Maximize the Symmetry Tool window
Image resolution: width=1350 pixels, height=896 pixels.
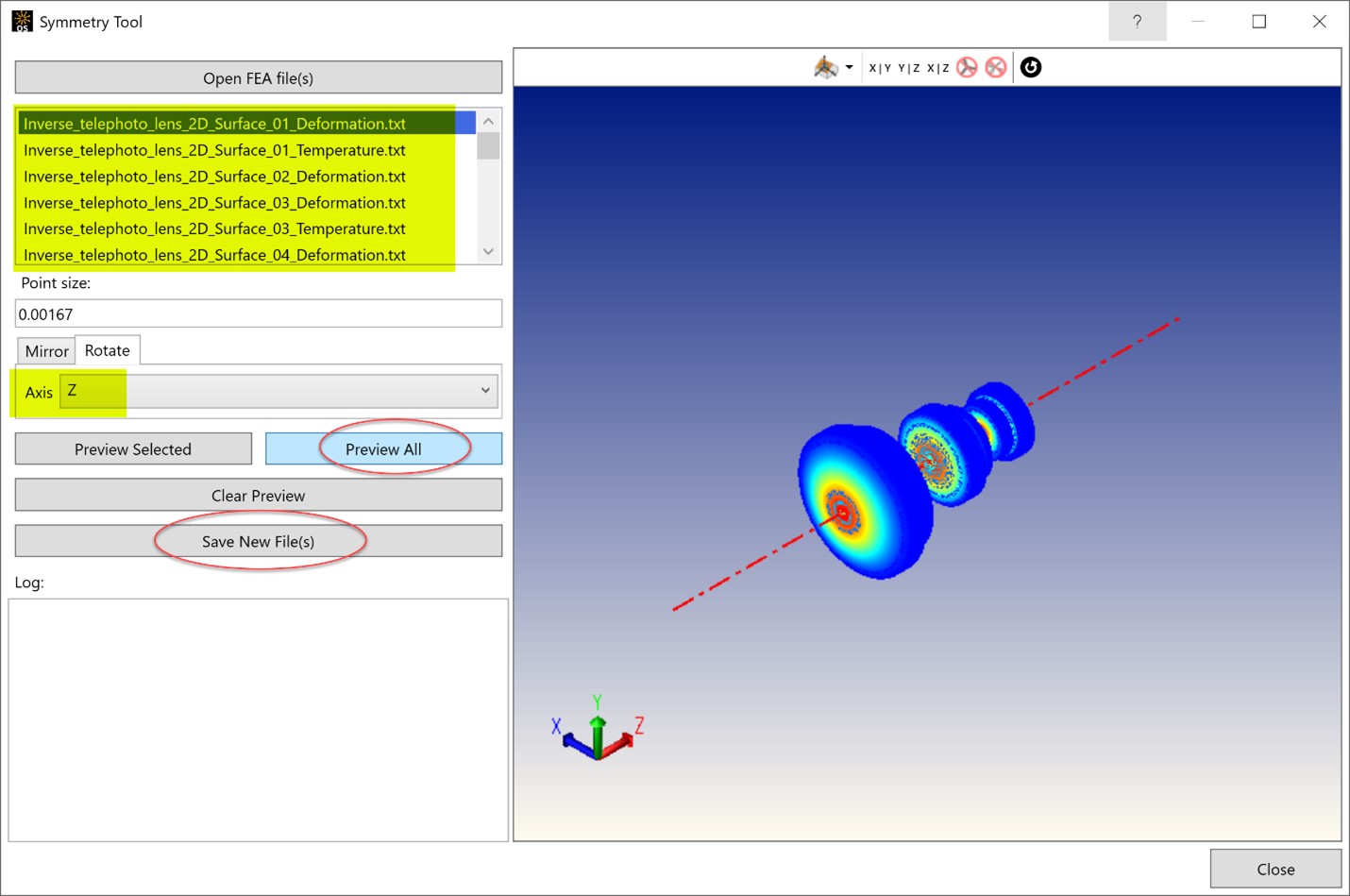(1258, 21)
